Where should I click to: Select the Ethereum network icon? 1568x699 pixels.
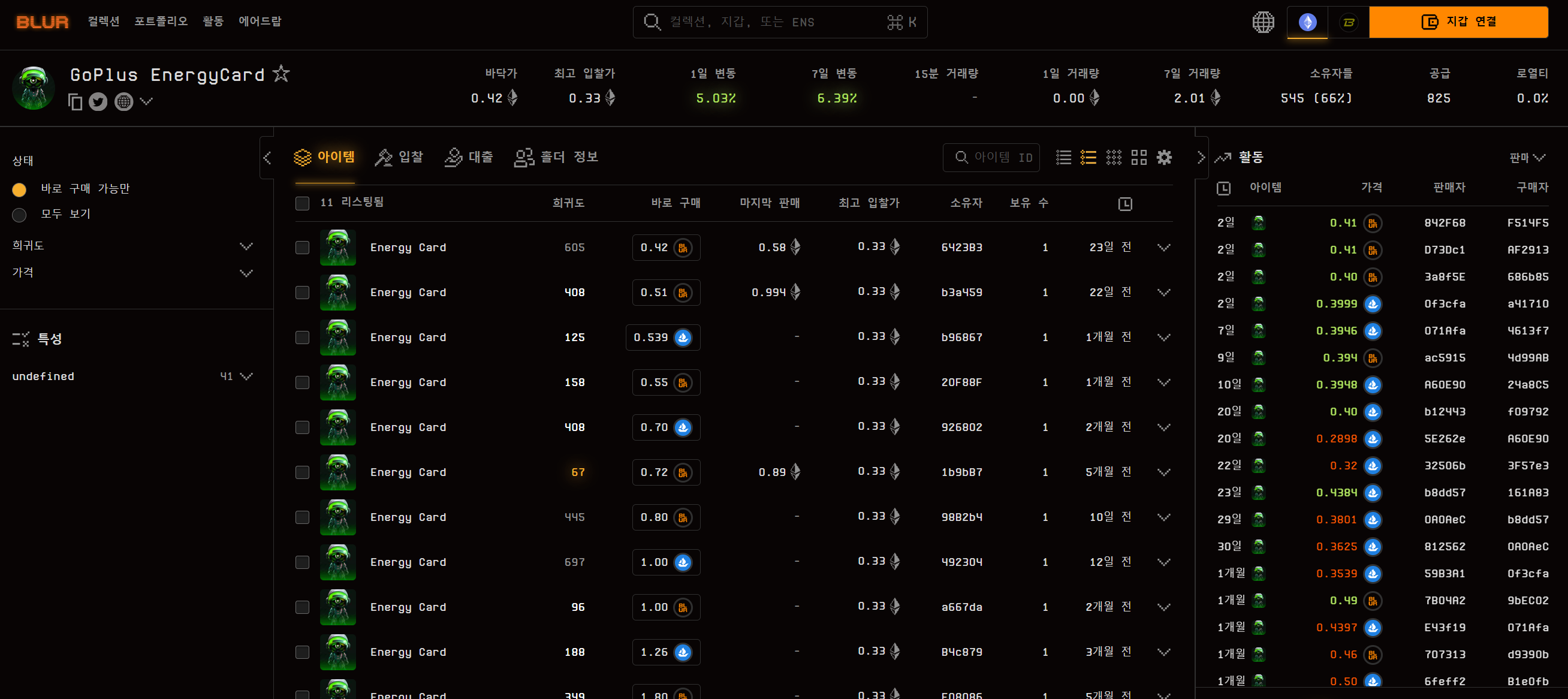click(x=1307, y=23)
